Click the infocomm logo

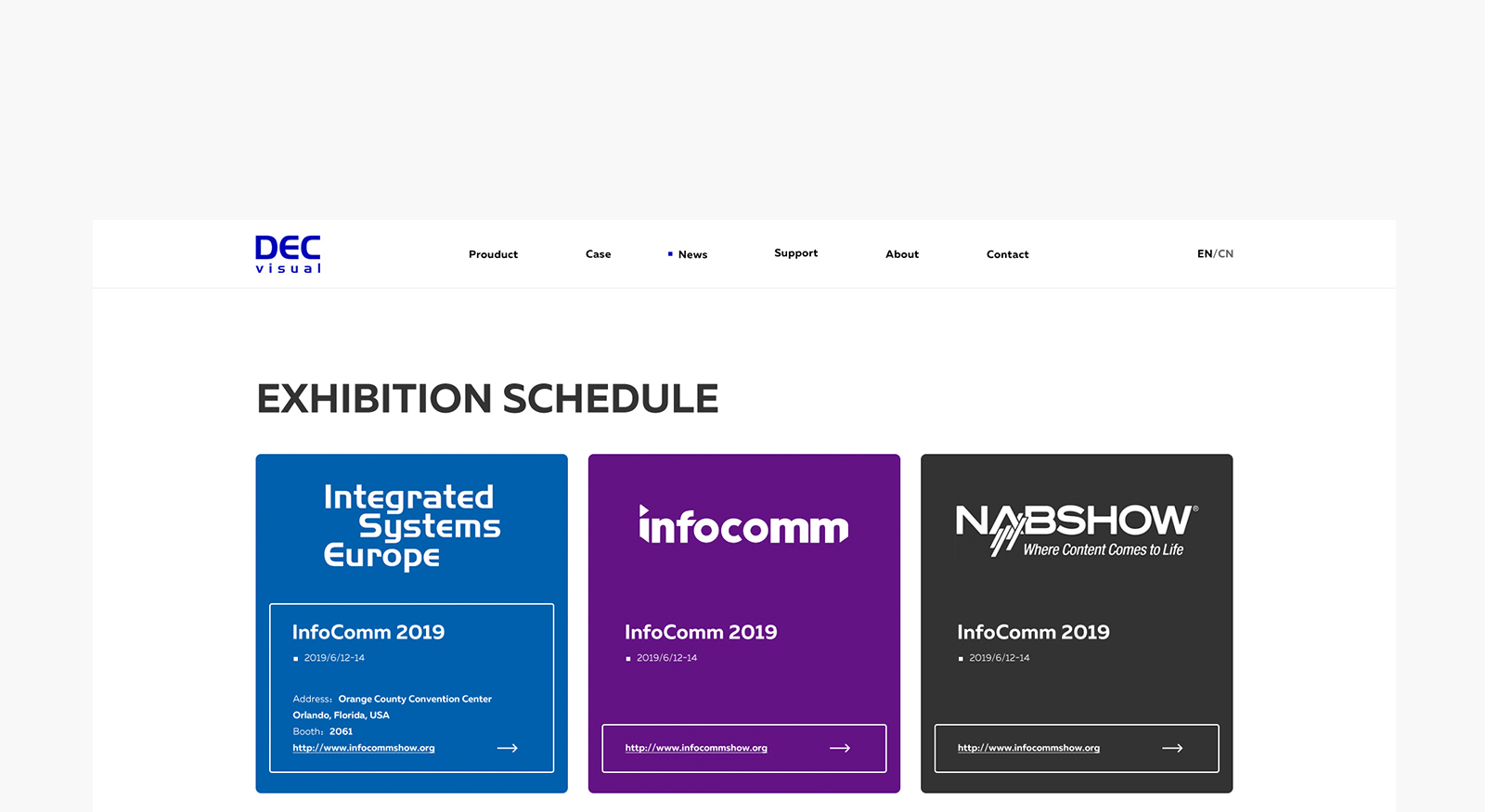[x=743, y=526]
